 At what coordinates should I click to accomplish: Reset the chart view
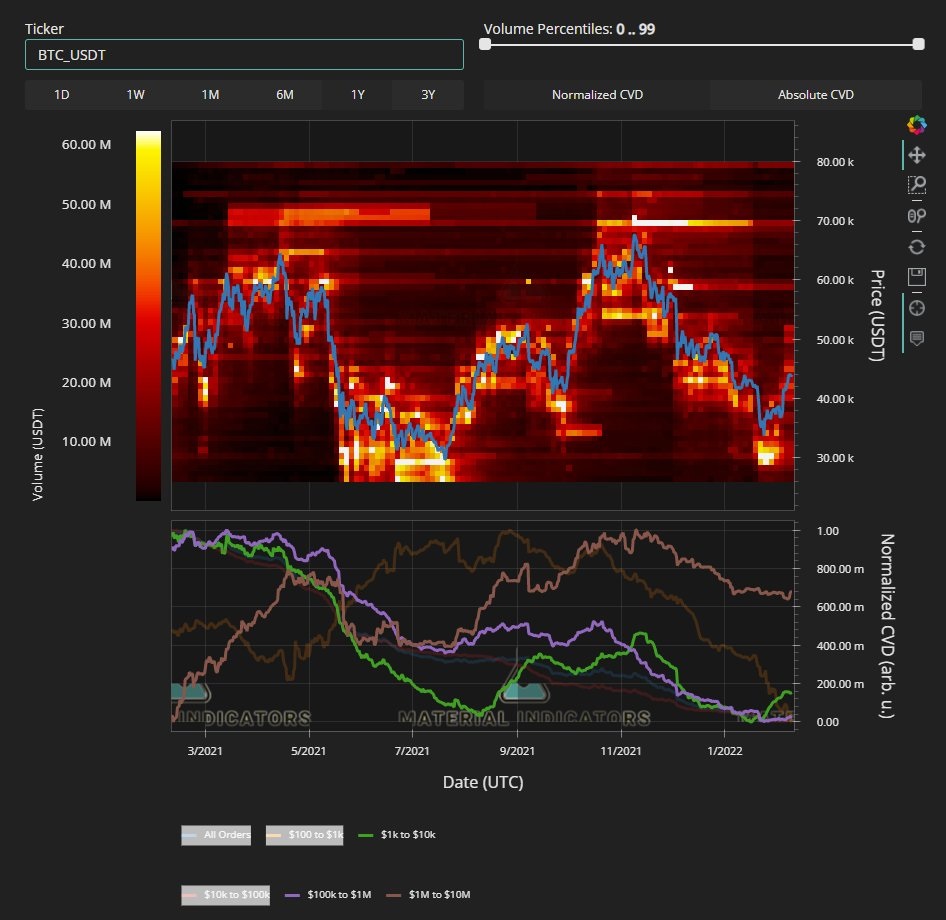916,247
